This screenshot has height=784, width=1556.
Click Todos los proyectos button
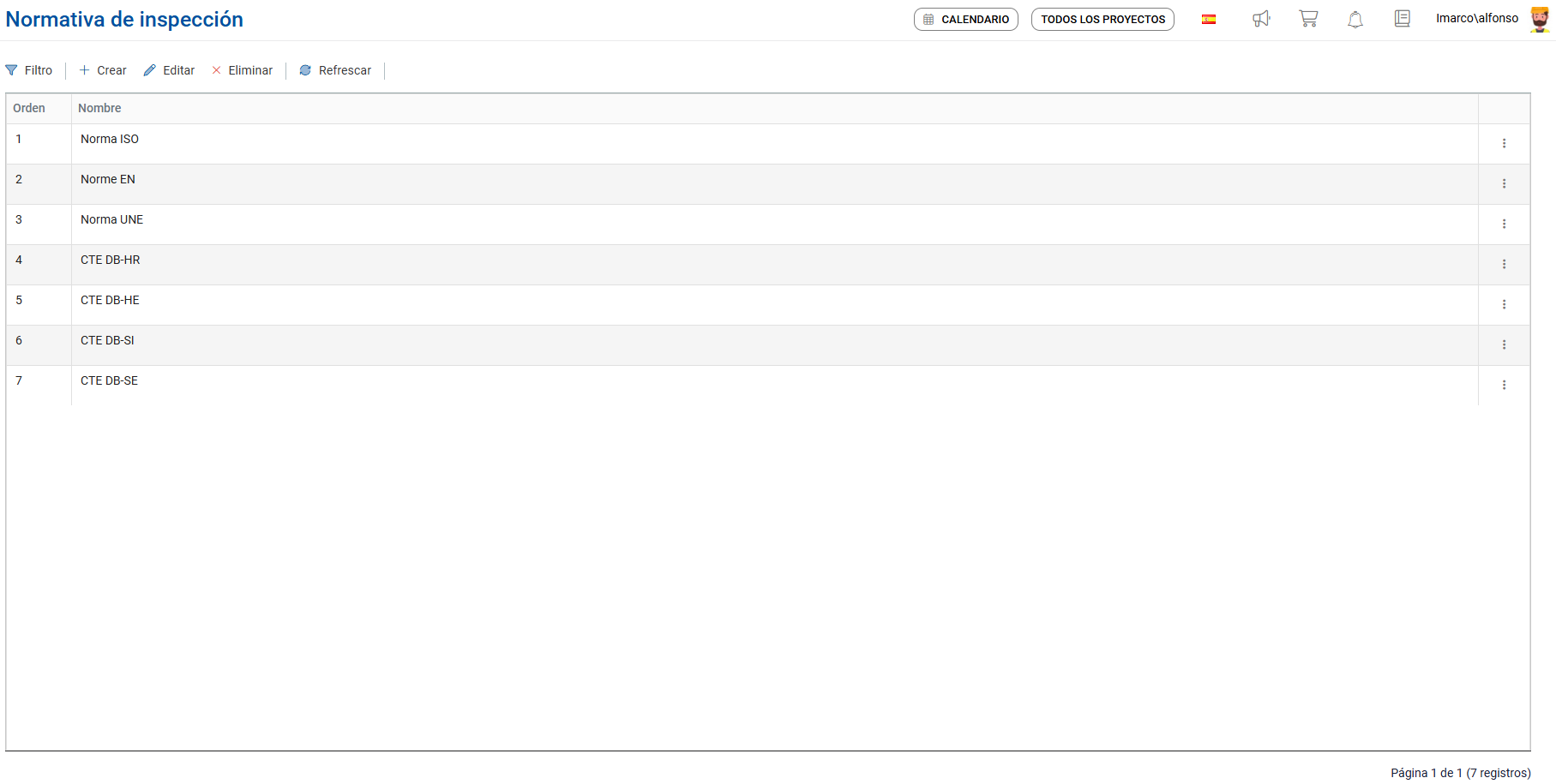pos(1102,19)
